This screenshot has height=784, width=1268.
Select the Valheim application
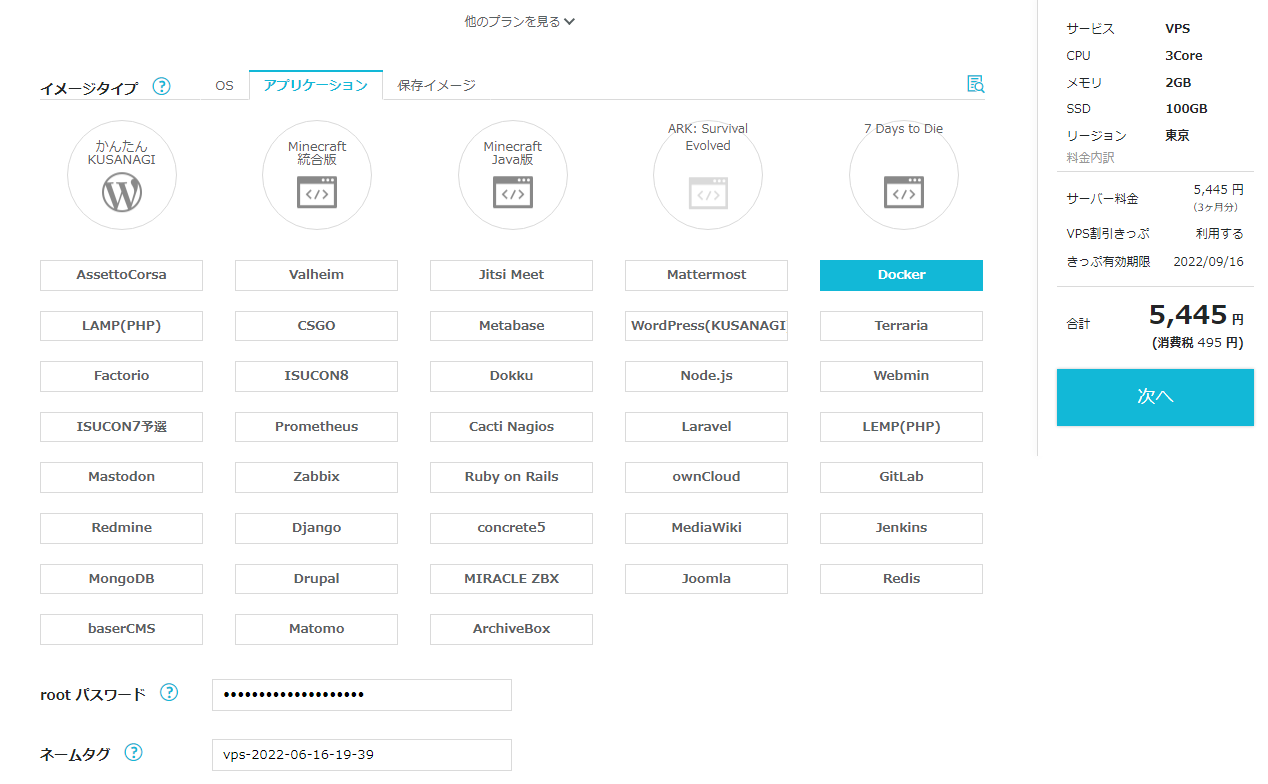pos(316,275)
